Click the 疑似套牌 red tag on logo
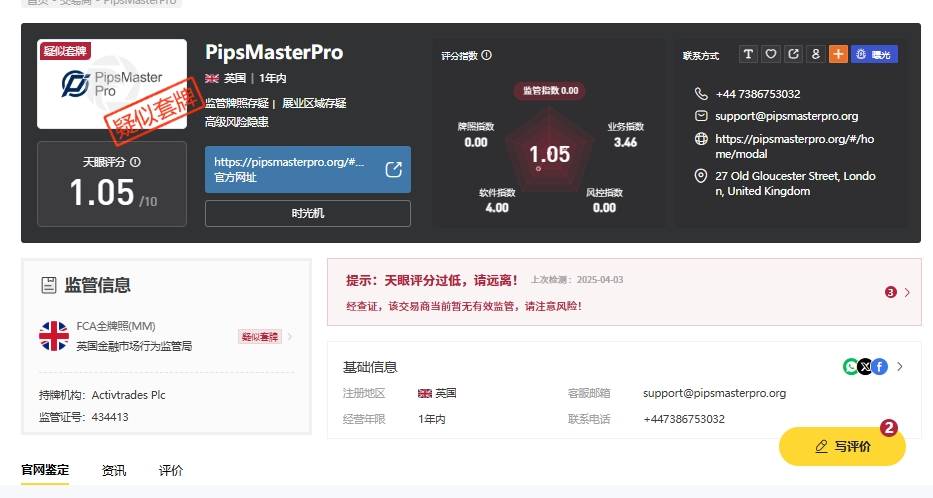 [x=65, y=51]
